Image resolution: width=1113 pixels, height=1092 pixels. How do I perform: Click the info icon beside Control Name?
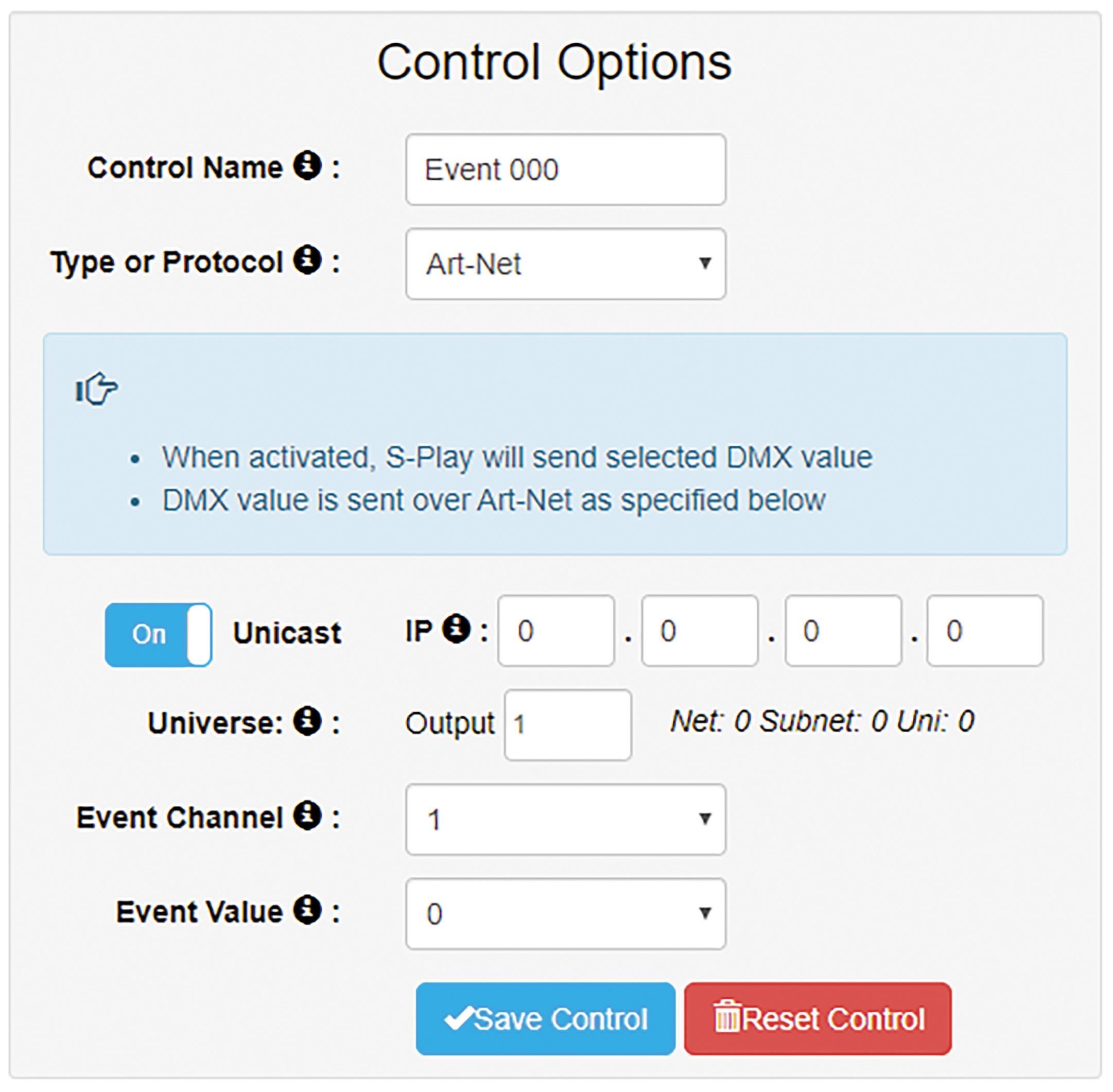pos(307,166)
